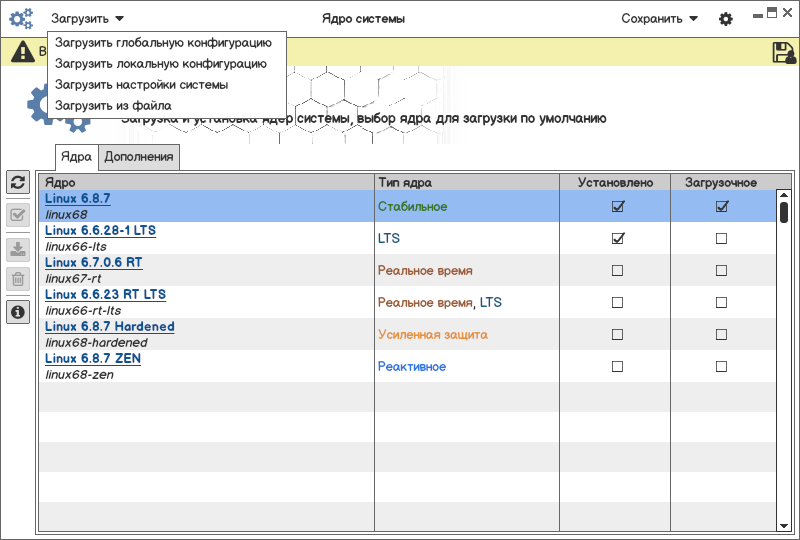Screen dimensions: 800x540
Task: Click the refresh kernel list icon
Action: 17,182
